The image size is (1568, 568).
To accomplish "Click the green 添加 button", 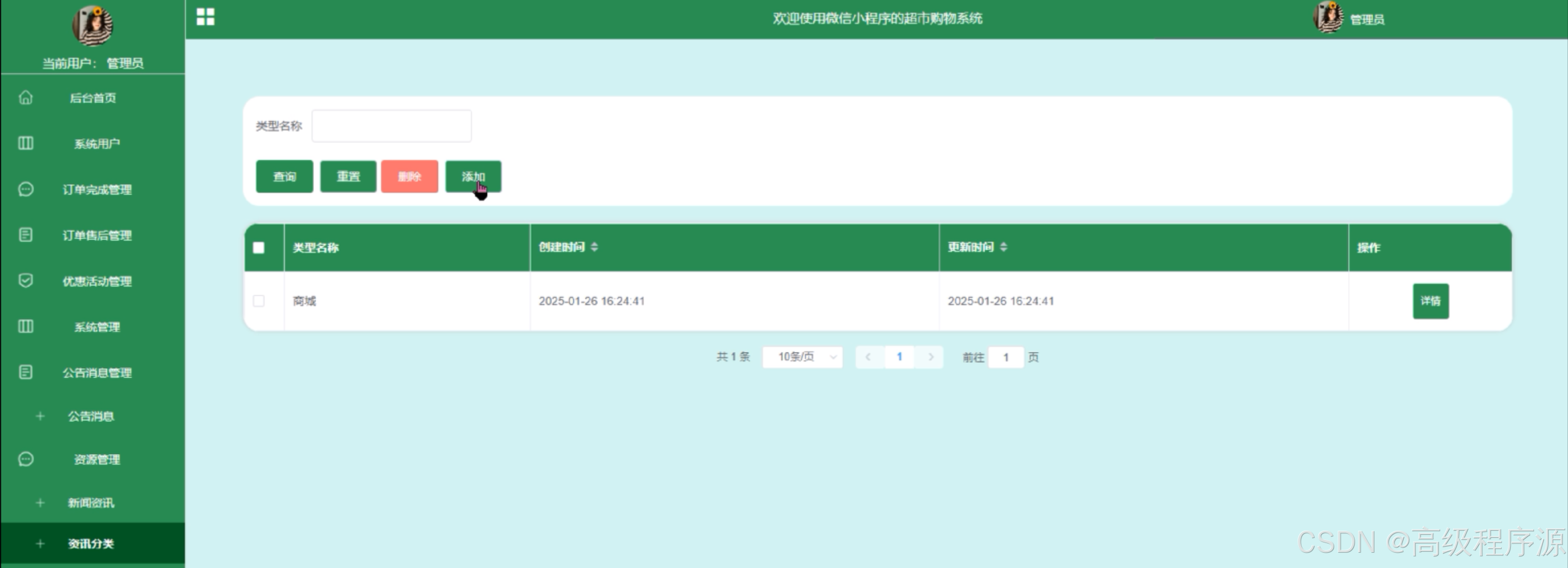I will point(473,177).
